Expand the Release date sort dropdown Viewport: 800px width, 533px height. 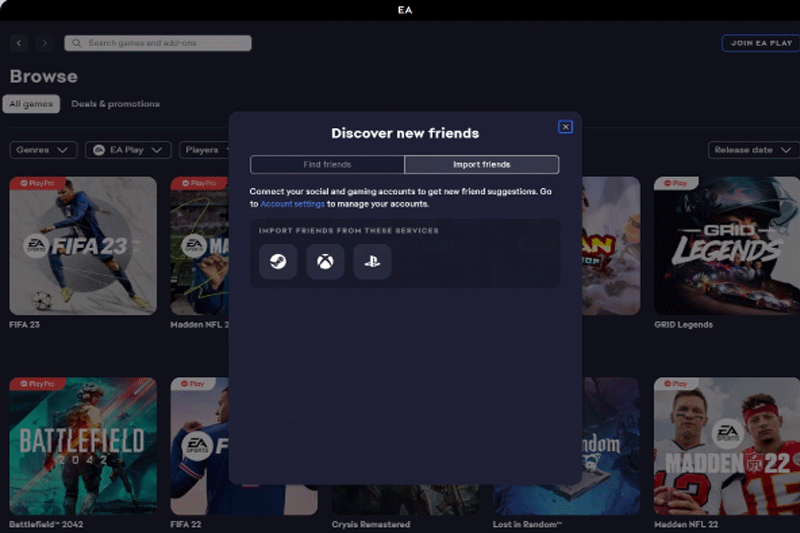tap(752, 150)
